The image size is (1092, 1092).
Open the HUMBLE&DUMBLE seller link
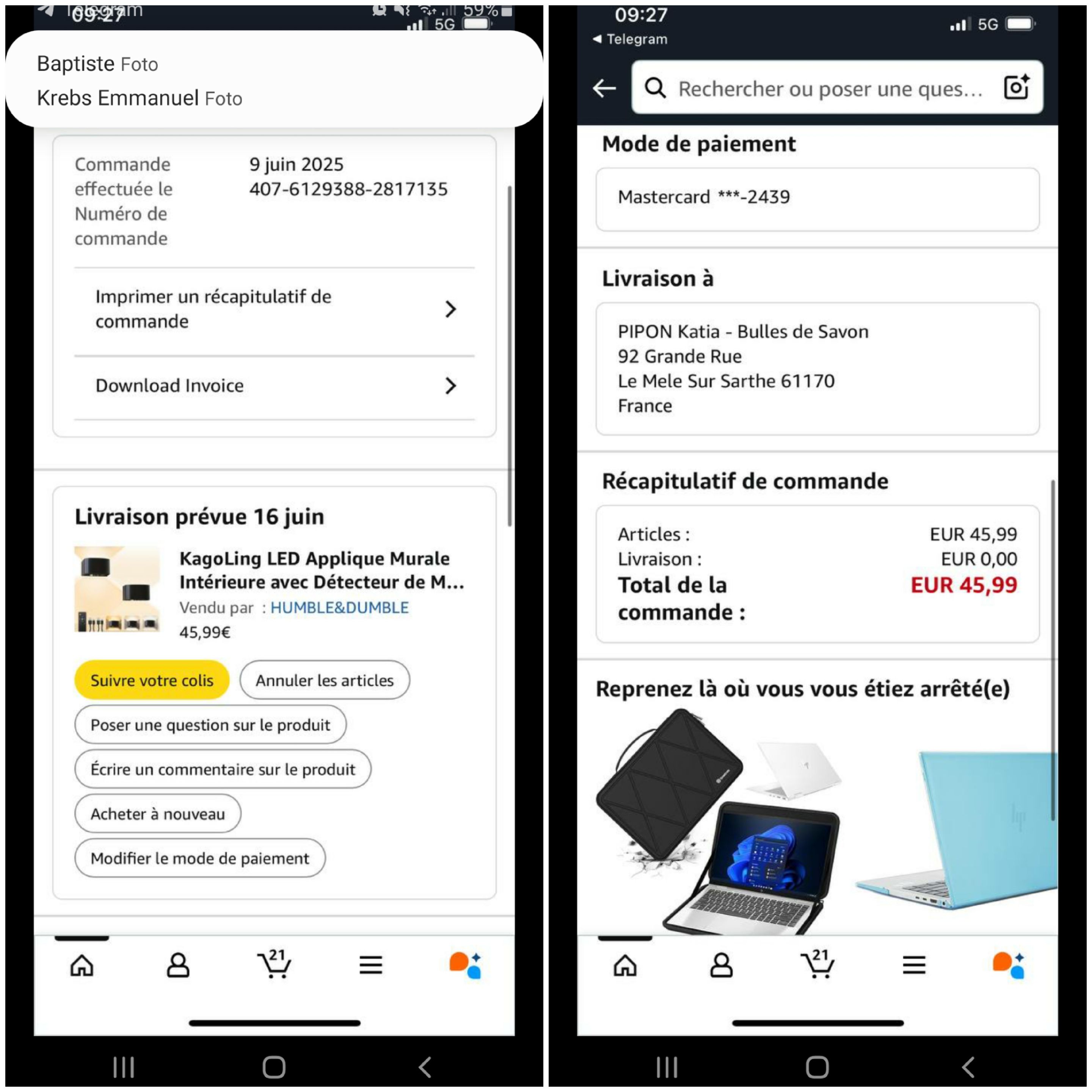339,607
